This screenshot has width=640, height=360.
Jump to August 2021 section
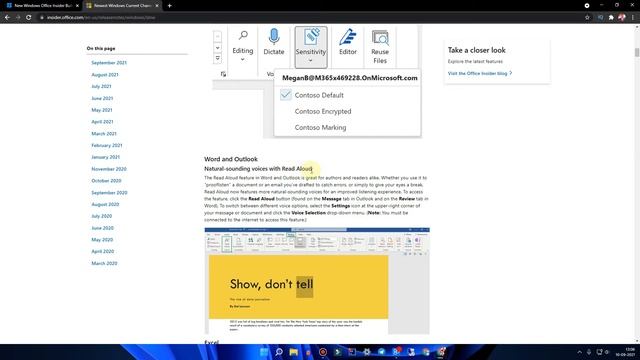[x=105, y=75]
